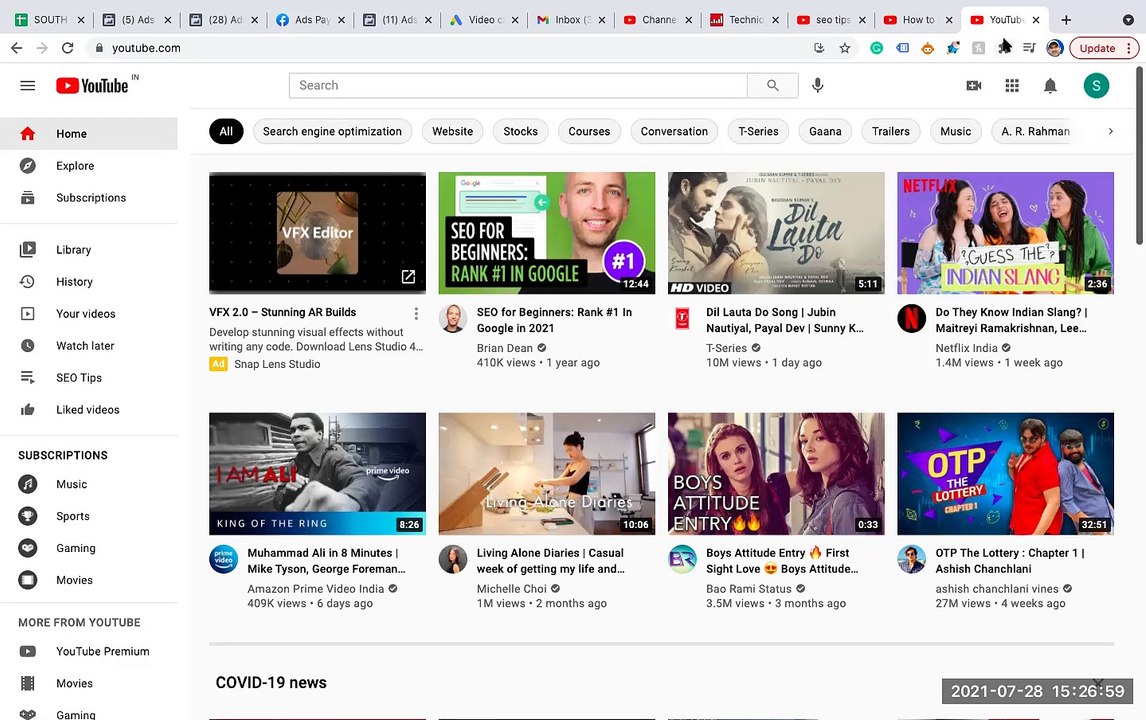The height and width of the screenshot is (720, 1146).
Task: Open options menu for VFX 2.0 ad
Action: [x=416, y=314]
